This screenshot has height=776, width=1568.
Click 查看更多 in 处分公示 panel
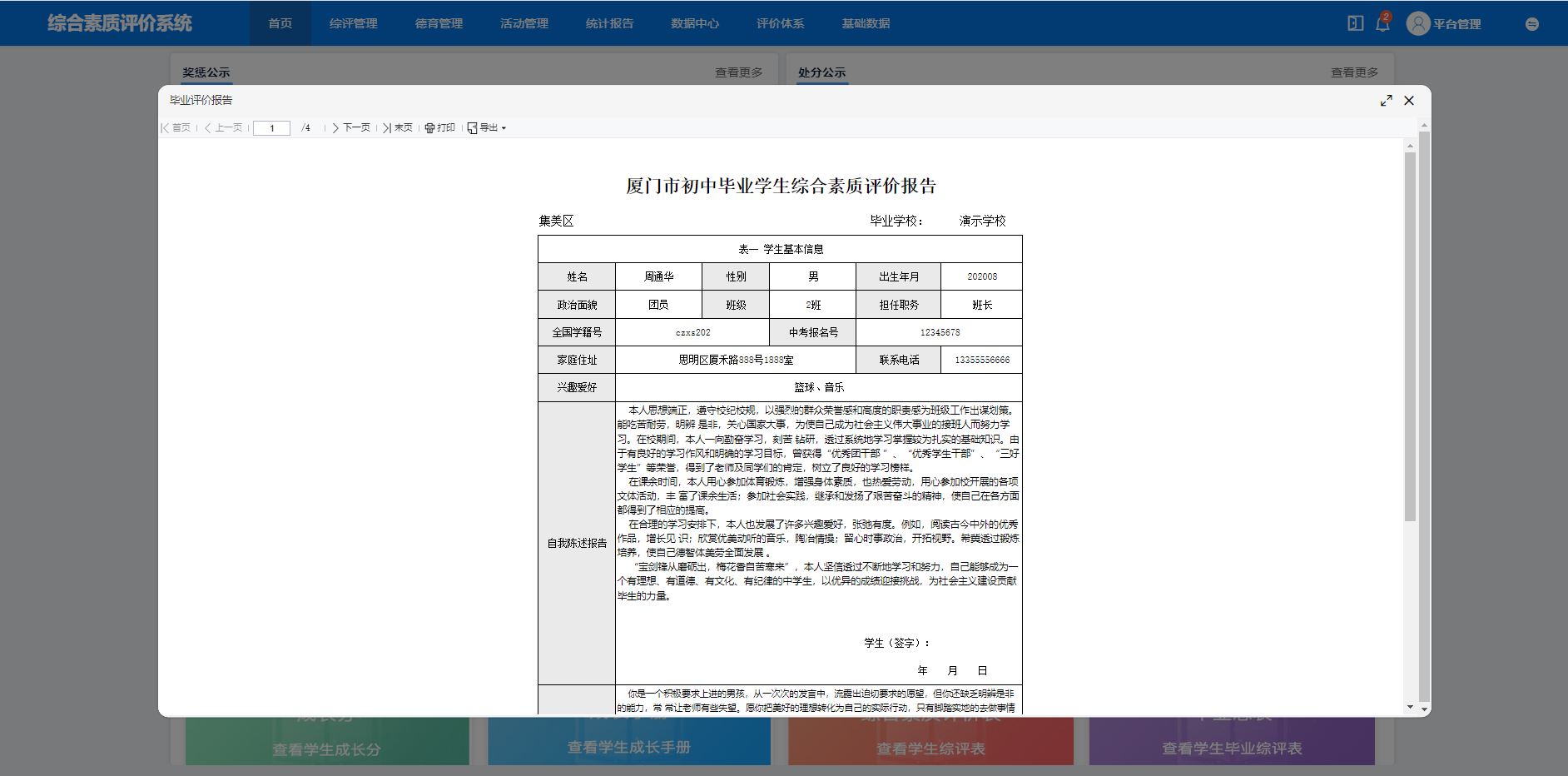1355,72
